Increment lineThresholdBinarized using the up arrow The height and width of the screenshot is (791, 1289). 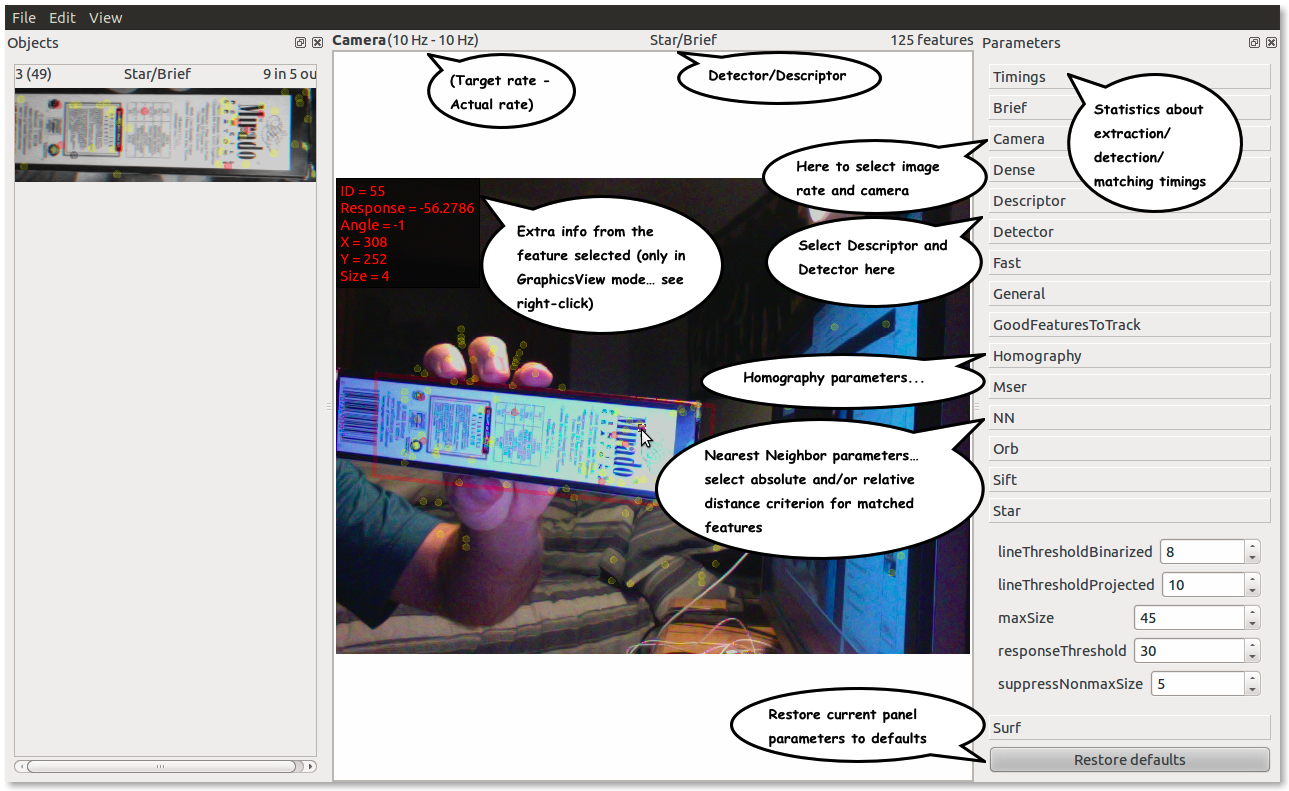pyautogui.click(x=1253, y=546)
